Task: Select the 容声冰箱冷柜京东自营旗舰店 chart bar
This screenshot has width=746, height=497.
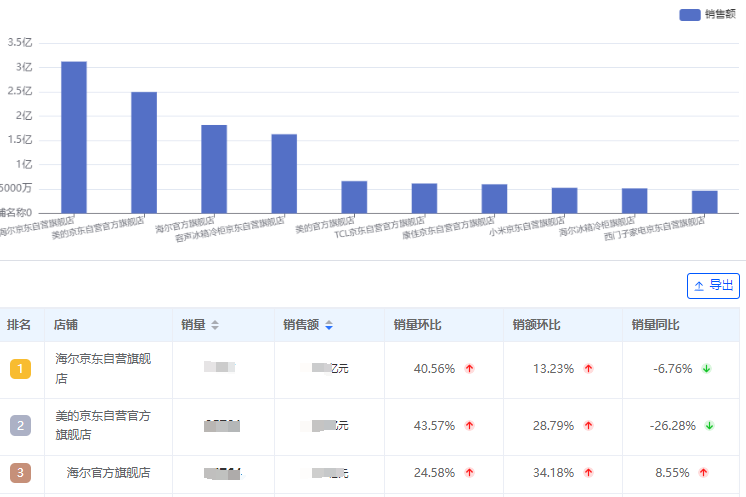Action: tap(284, 174)
